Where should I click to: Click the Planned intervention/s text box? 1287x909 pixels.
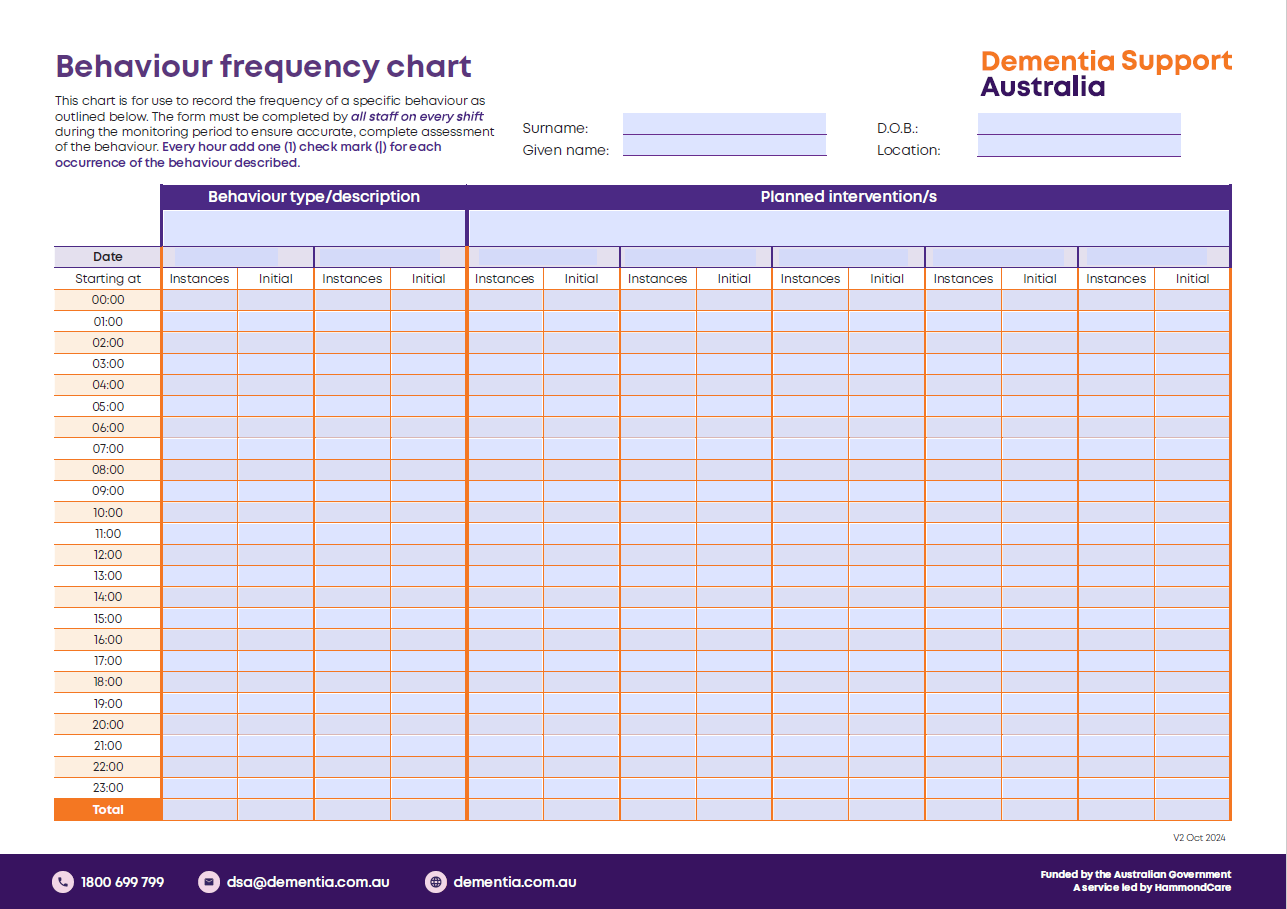849,228
